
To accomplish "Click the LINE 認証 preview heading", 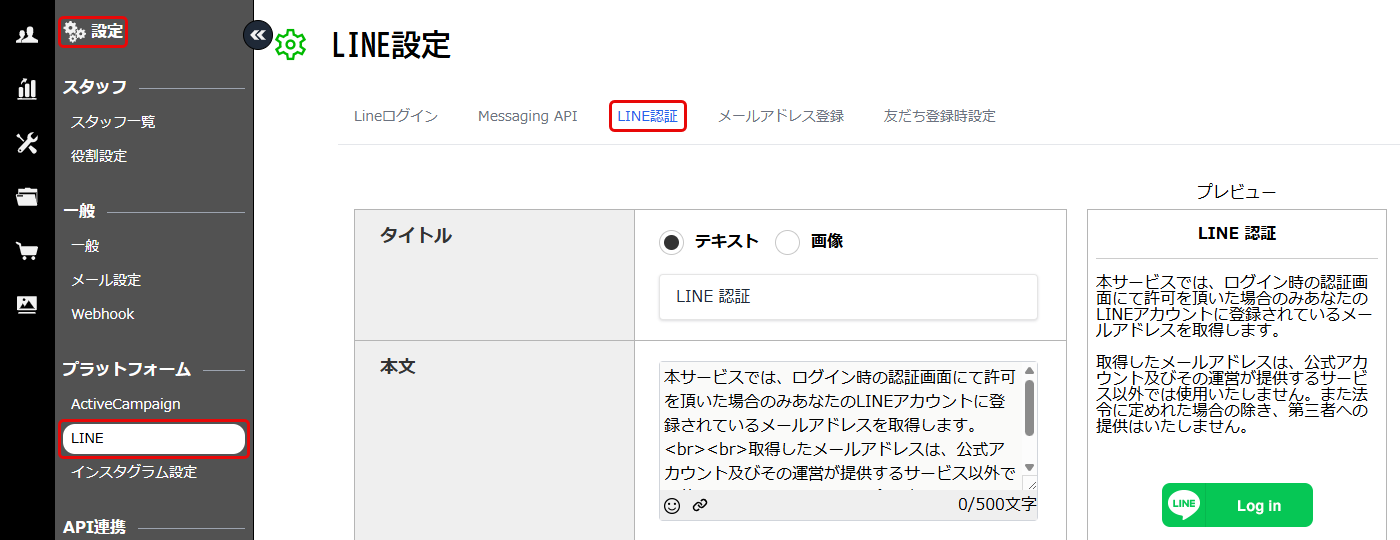I will click(1237, 233).
